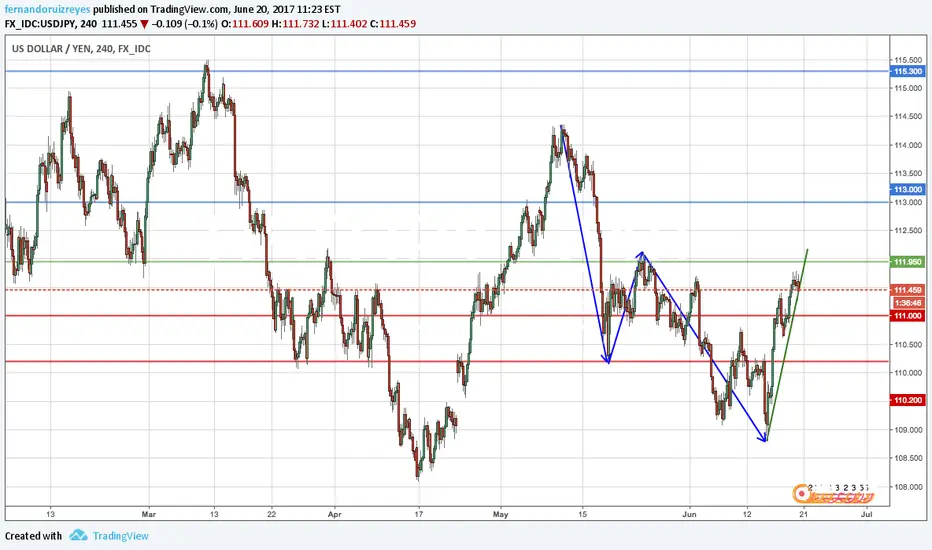932x550 pixels.
Task: Select the red 110.200 price label
Action: [907, 400]
